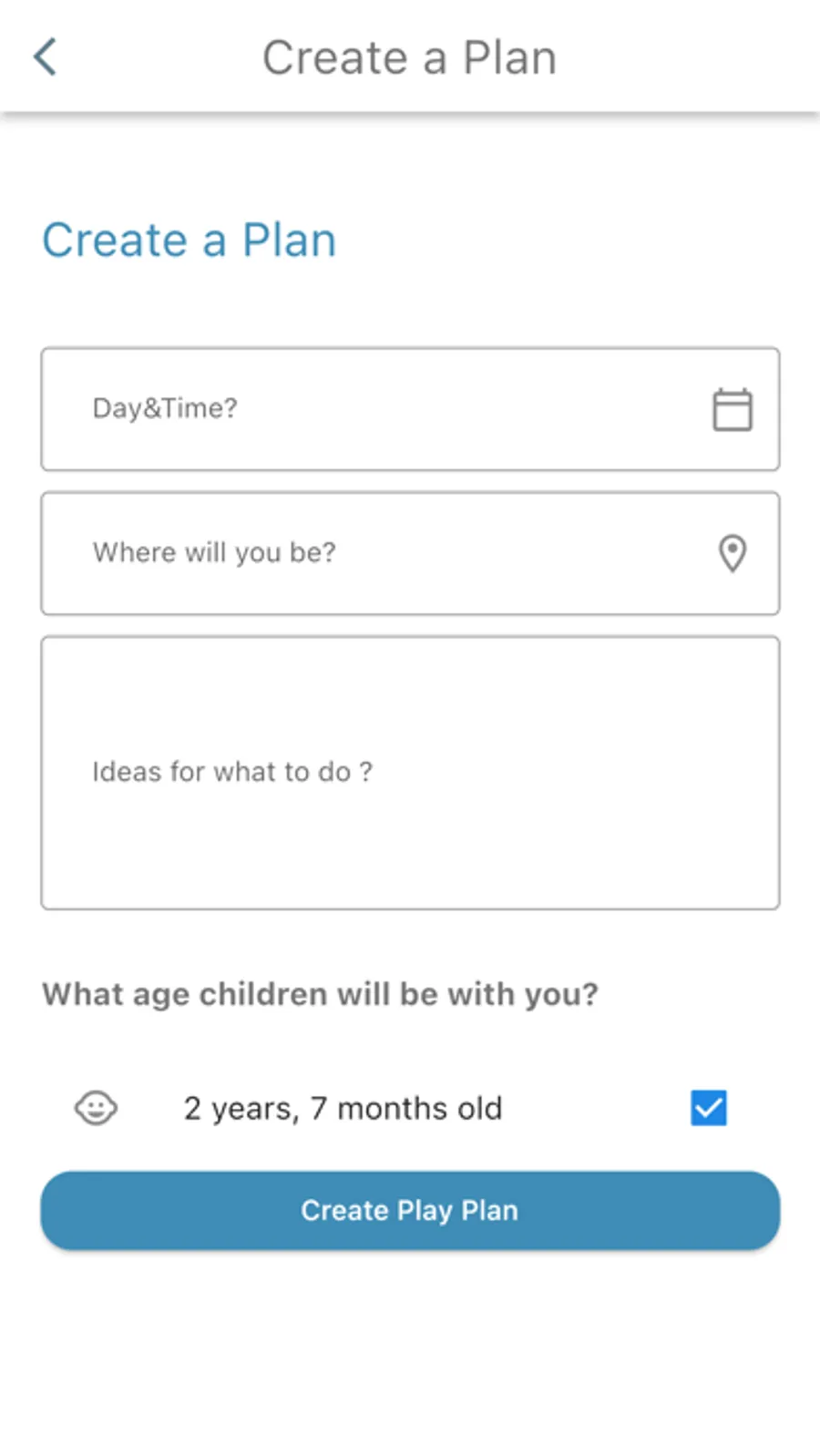Click into the Where will you be? field
Image resolution: width=820 pixels, height=1456 pixels.
410,553
